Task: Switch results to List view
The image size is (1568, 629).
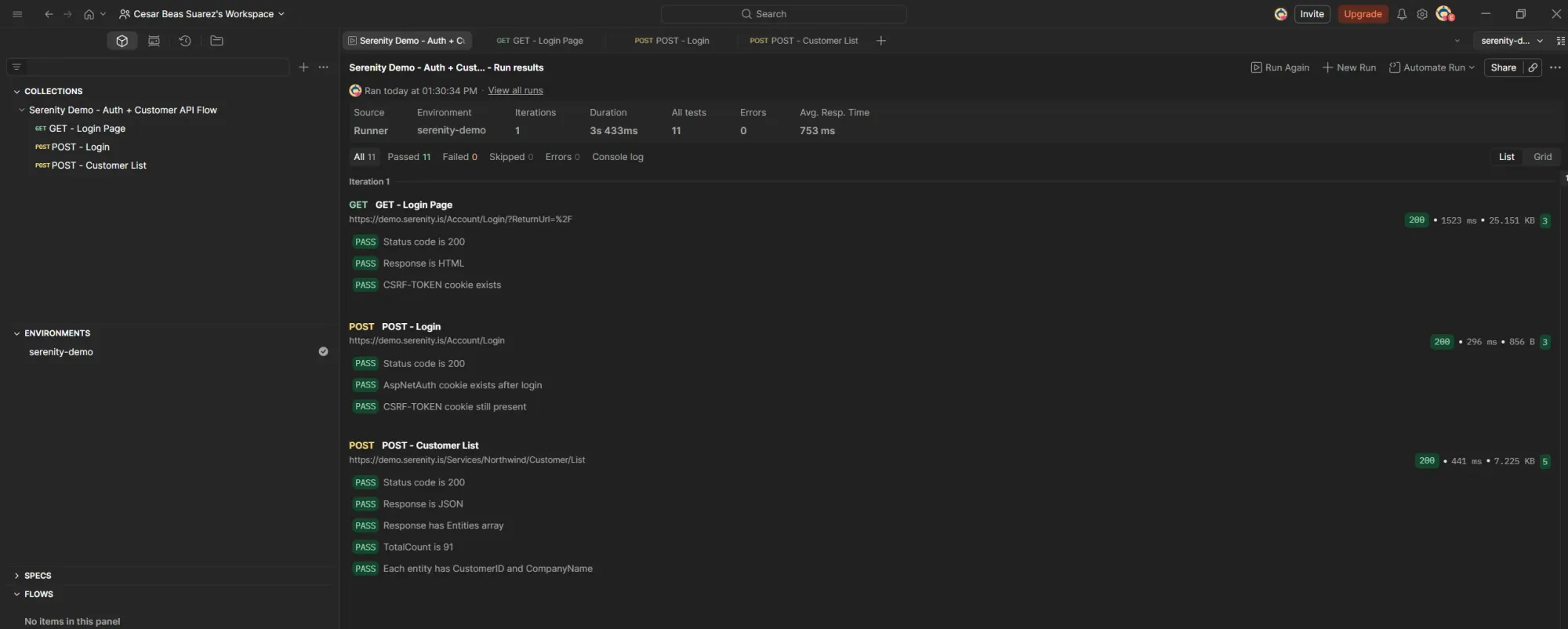Action: pos(1506,157)
